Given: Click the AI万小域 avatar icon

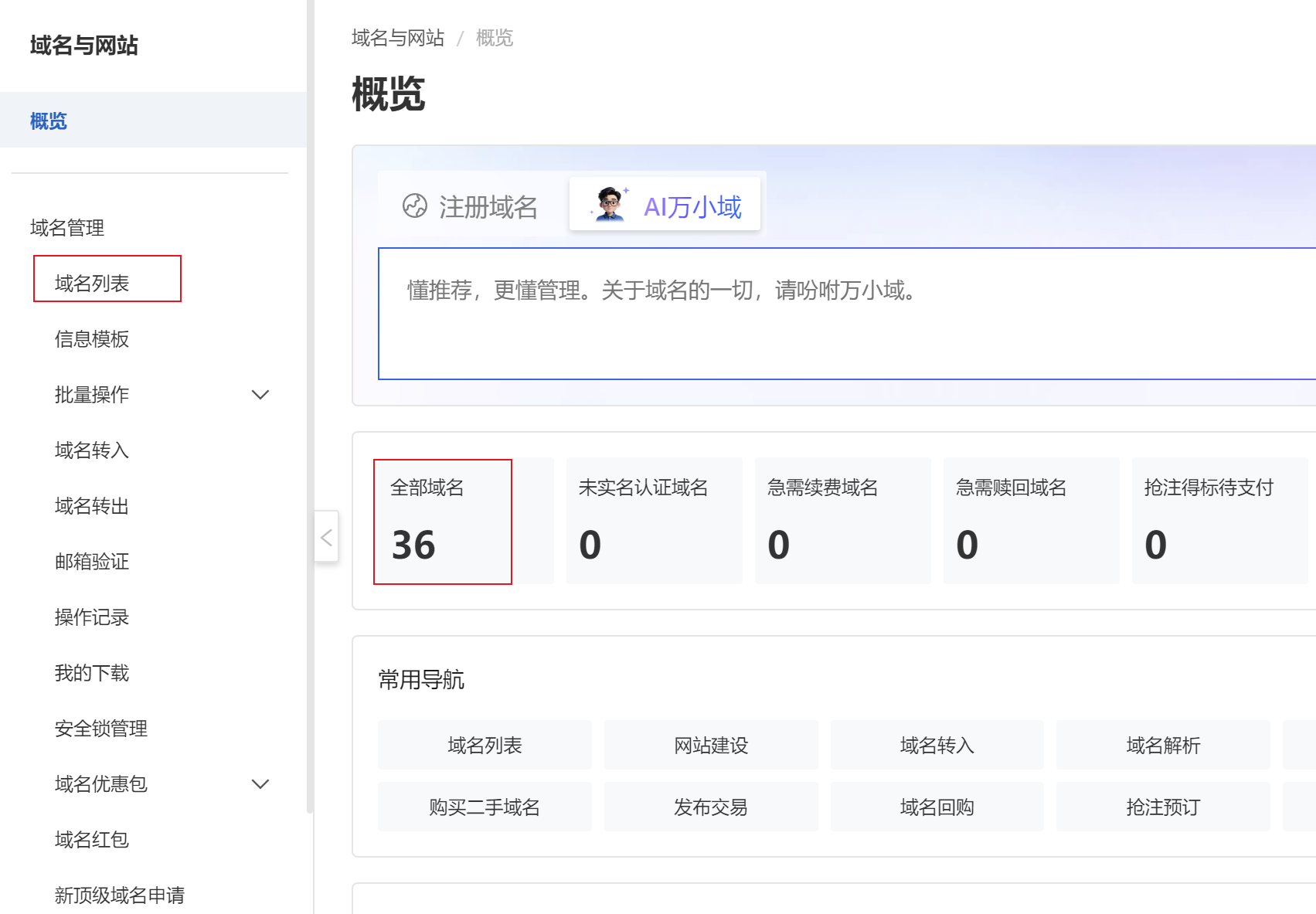Looking at the screenshot, I should (x=610, y=205).
